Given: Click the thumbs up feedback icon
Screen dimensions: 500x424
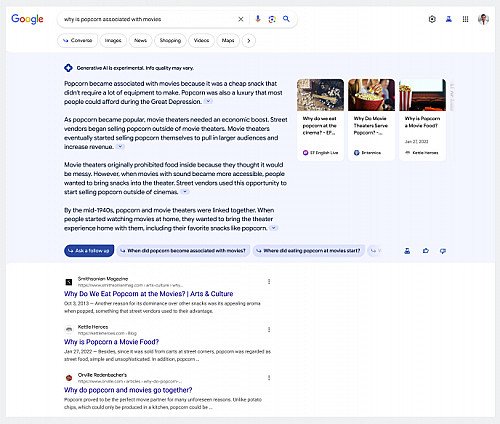Looking at the screenshot, I should click(x=426, y=251).
